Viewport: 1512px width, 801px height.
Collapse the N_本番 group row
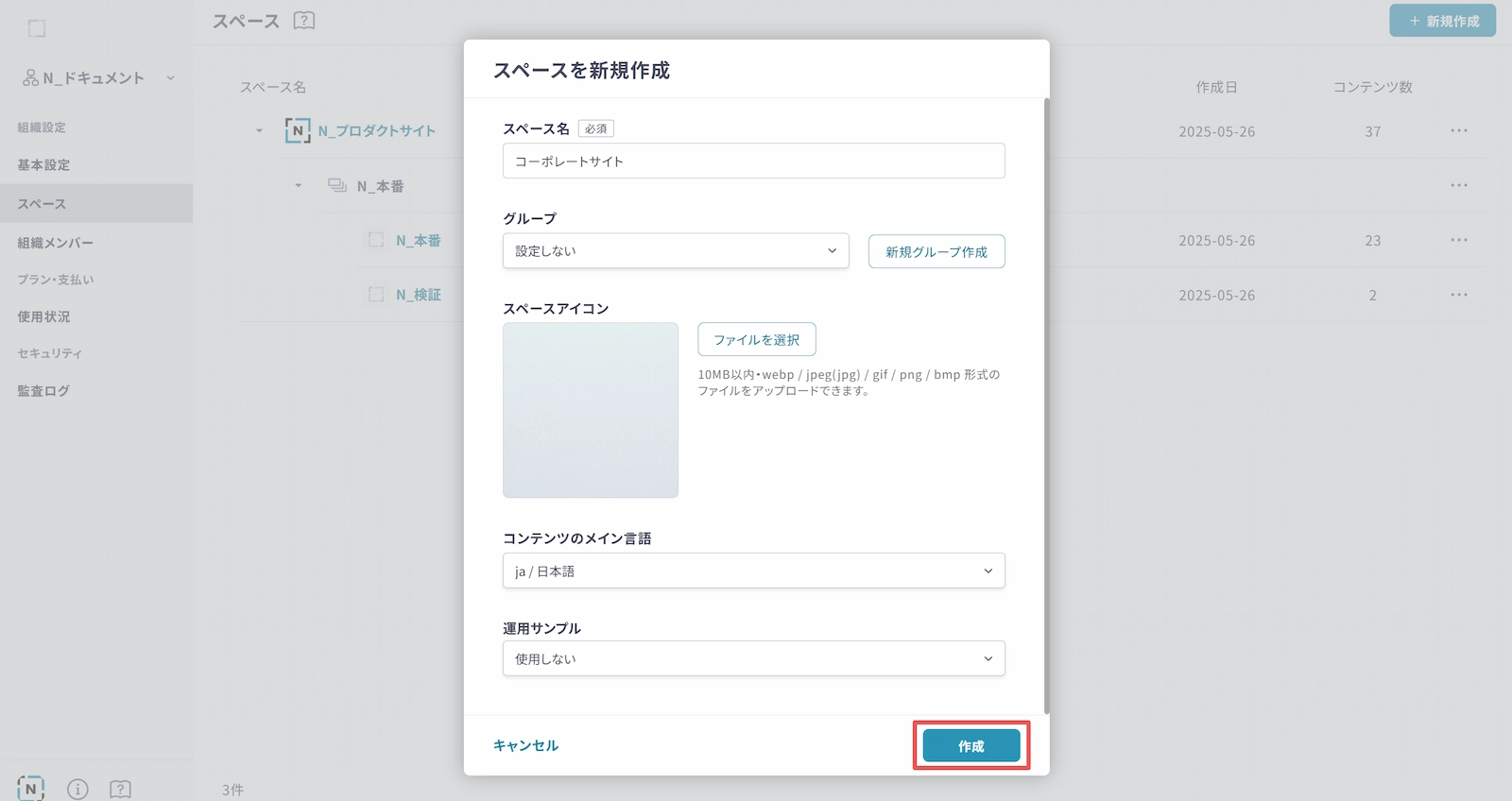pos(298,186)
